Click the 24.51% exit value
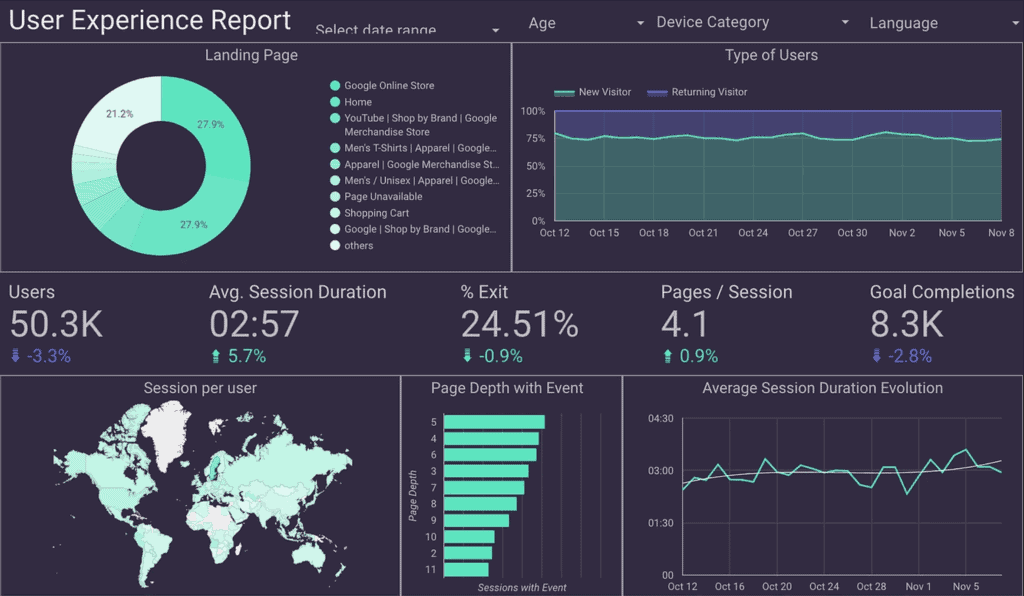The image size is (1024, 596). (520, 324)
